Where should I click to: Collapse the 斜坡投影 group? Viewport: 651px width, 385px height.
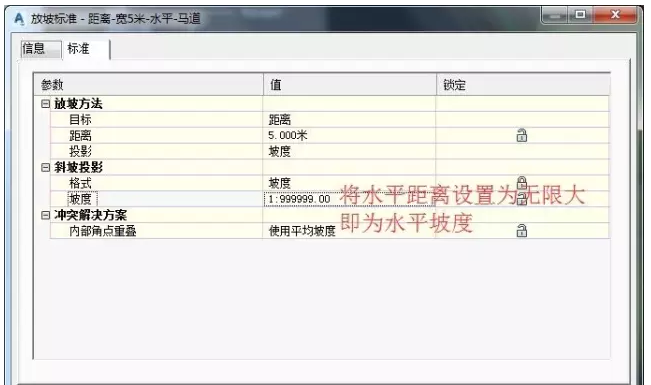[x=46, y=168]
